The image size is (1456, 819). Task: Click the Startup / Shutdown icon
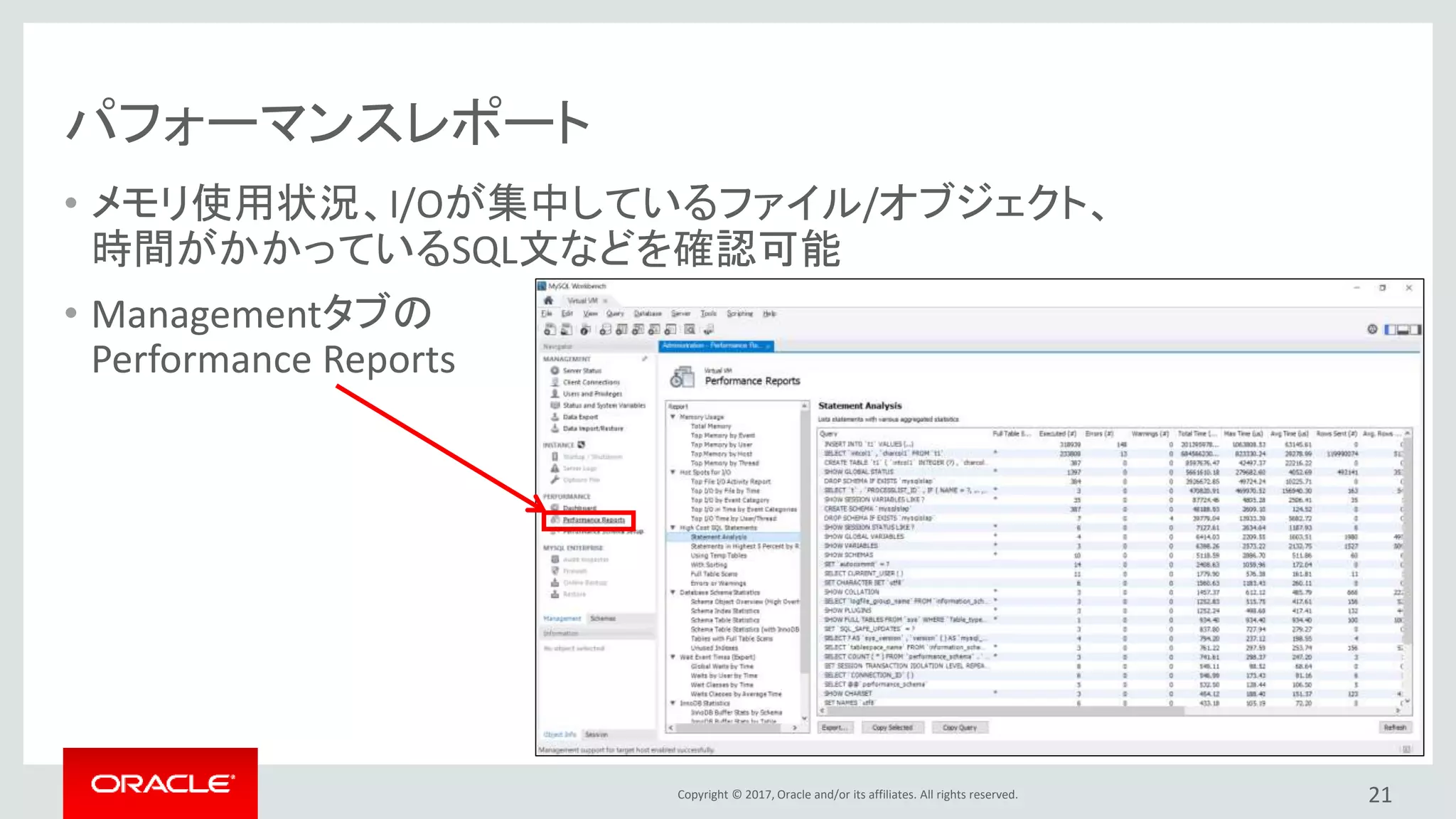tap(555, 456)
